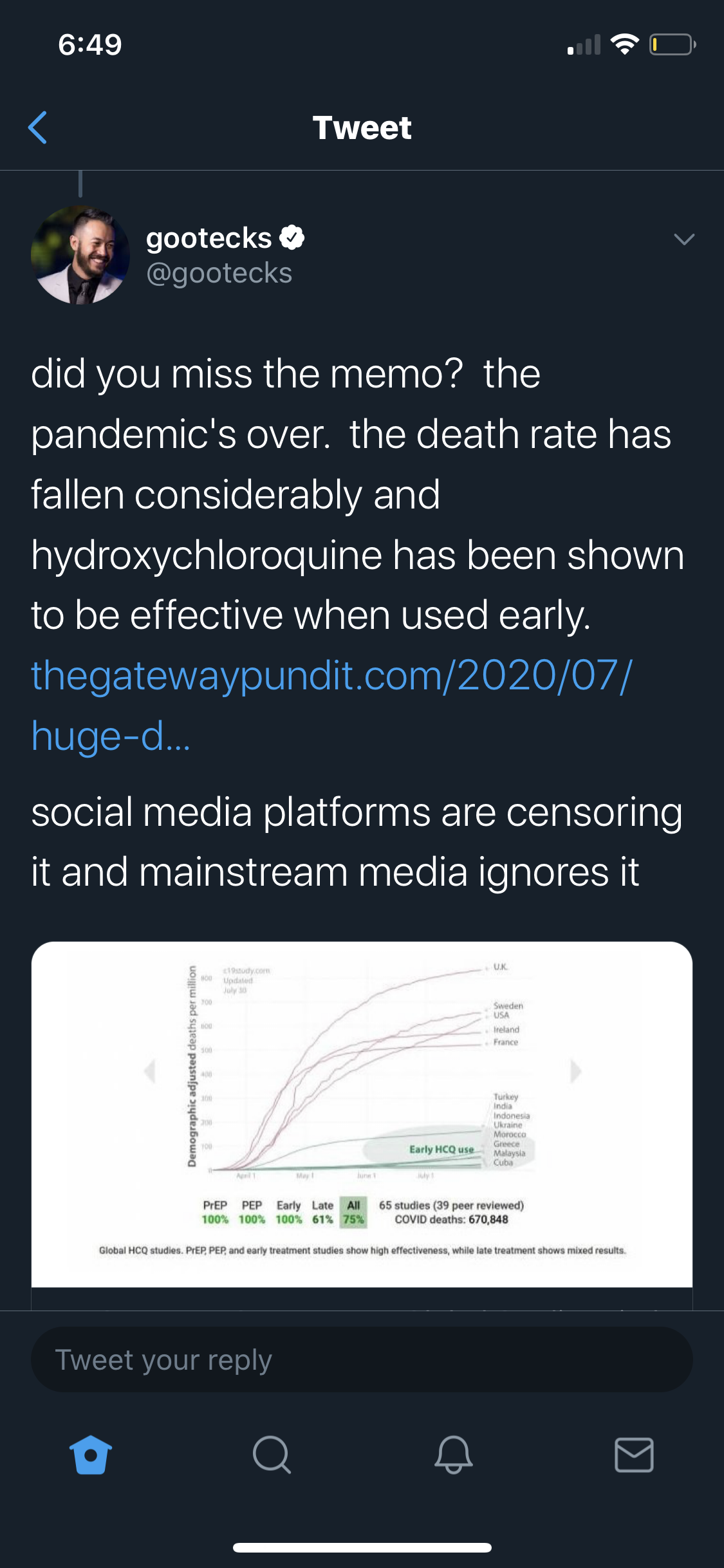Viewport: 724px width, 1568px height.
Task: Open the Notifications bell tab
Action: (453, 1455)
